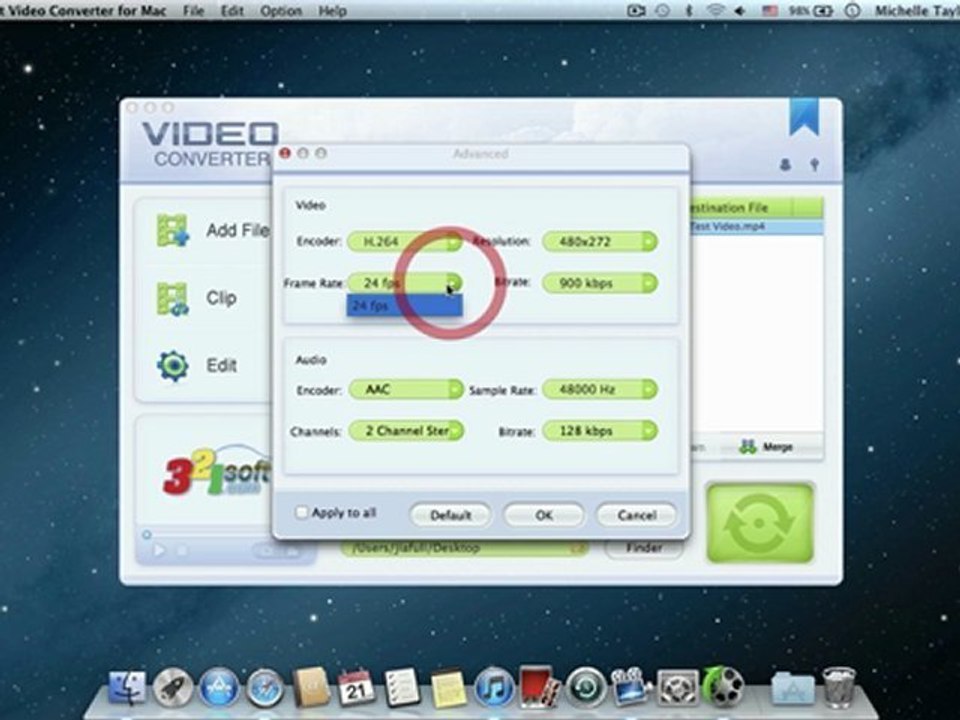
Task: Open System Preferences in dock
Action: coord(677,688)
